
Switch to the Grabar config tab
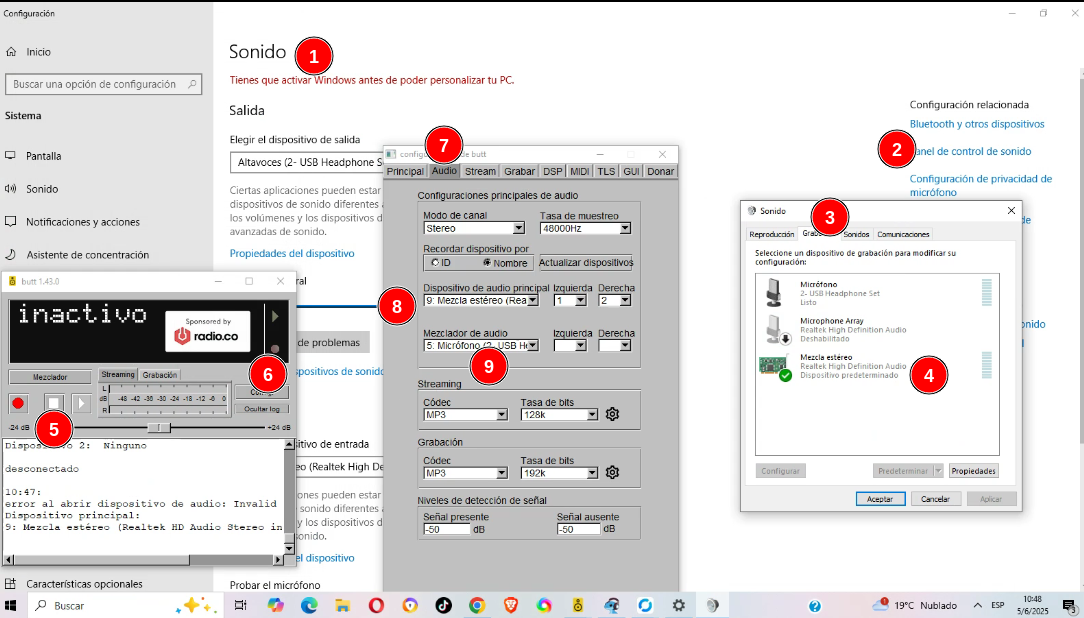[519, 171]
